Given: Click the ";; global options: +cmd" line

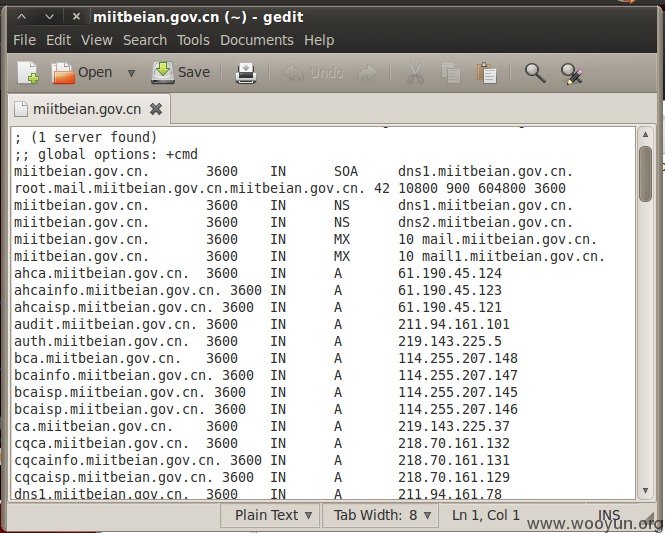Looking at the screenshot, I should (x=106, y=154).
